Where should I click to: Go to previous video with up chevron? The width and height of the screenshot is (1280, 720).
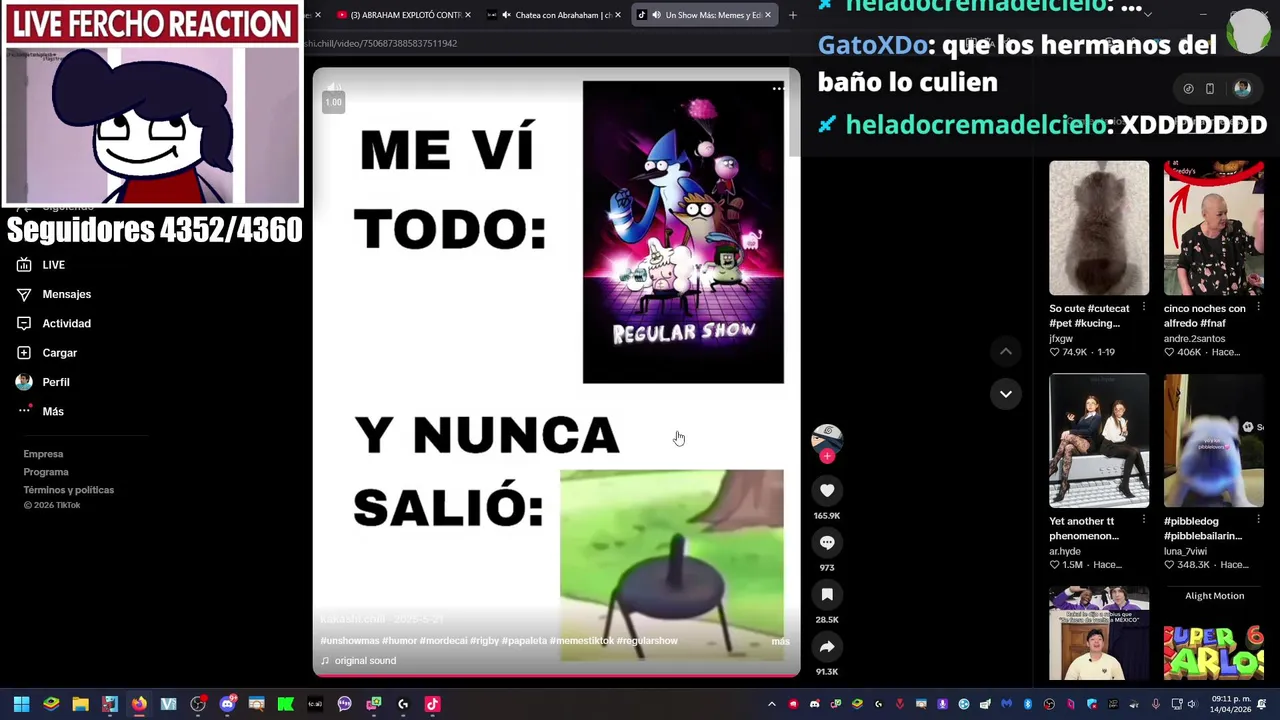(1006, 351)
